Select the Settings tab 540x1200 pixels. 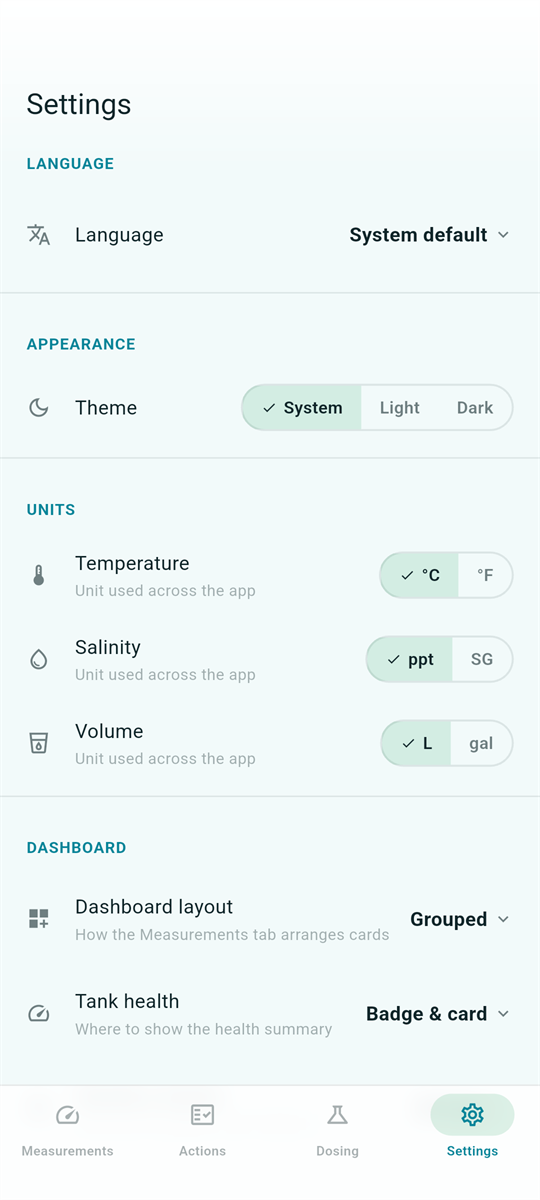(472, 1130)
